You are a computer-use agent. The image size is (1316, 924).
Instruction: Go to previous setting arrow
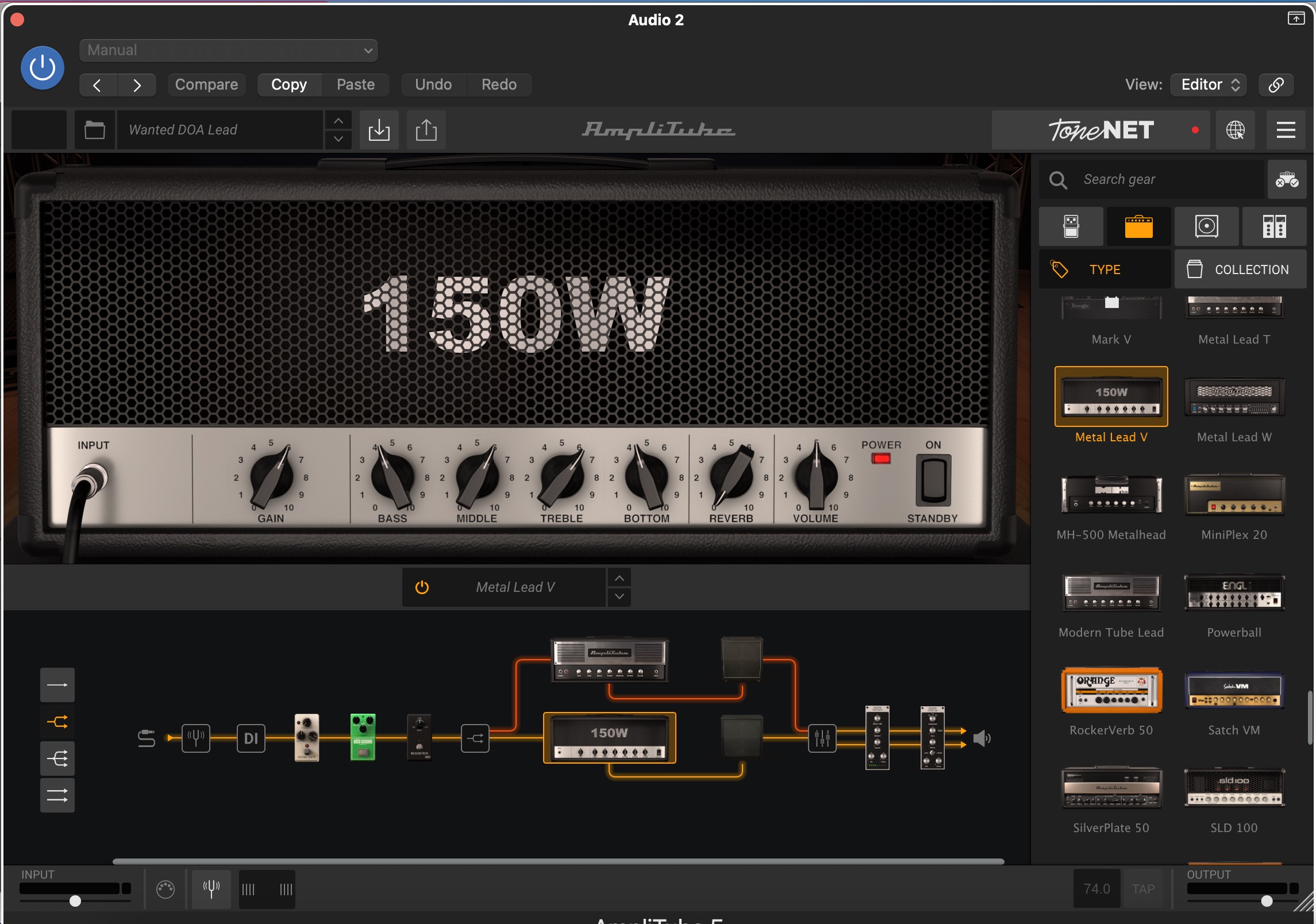coord(98,85)
